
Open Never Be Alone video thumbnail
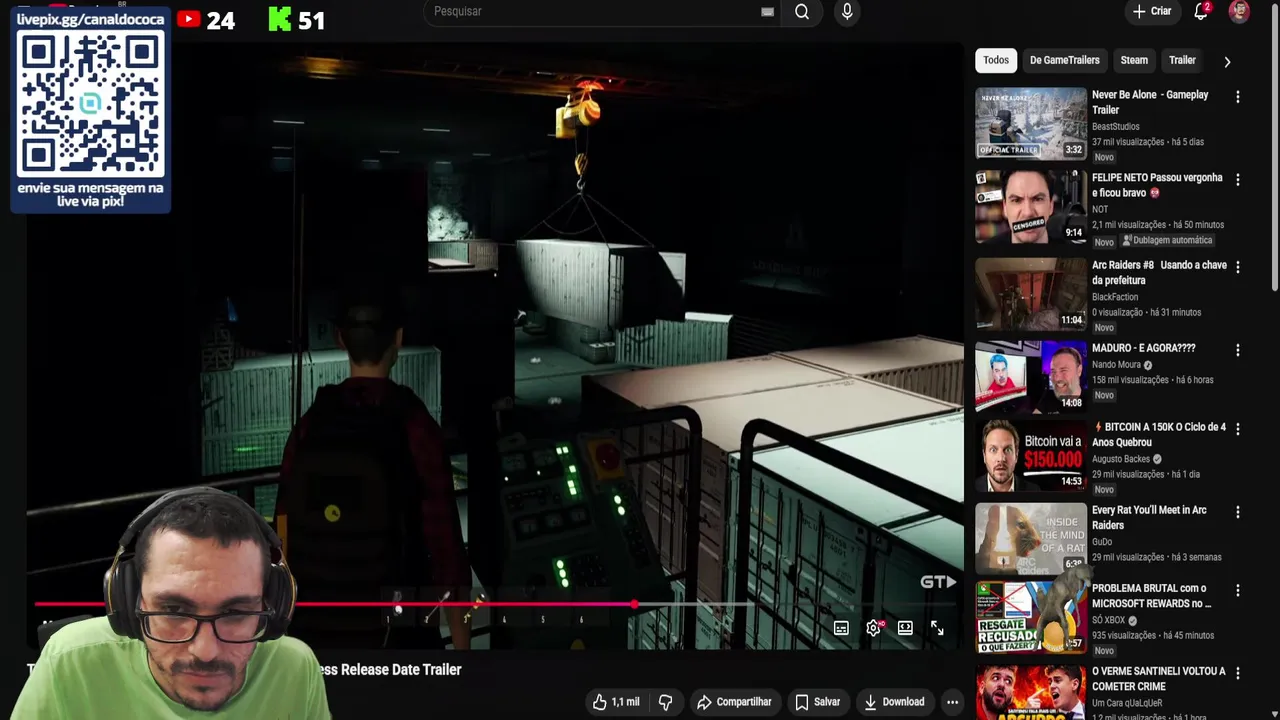click(1031, 123)
